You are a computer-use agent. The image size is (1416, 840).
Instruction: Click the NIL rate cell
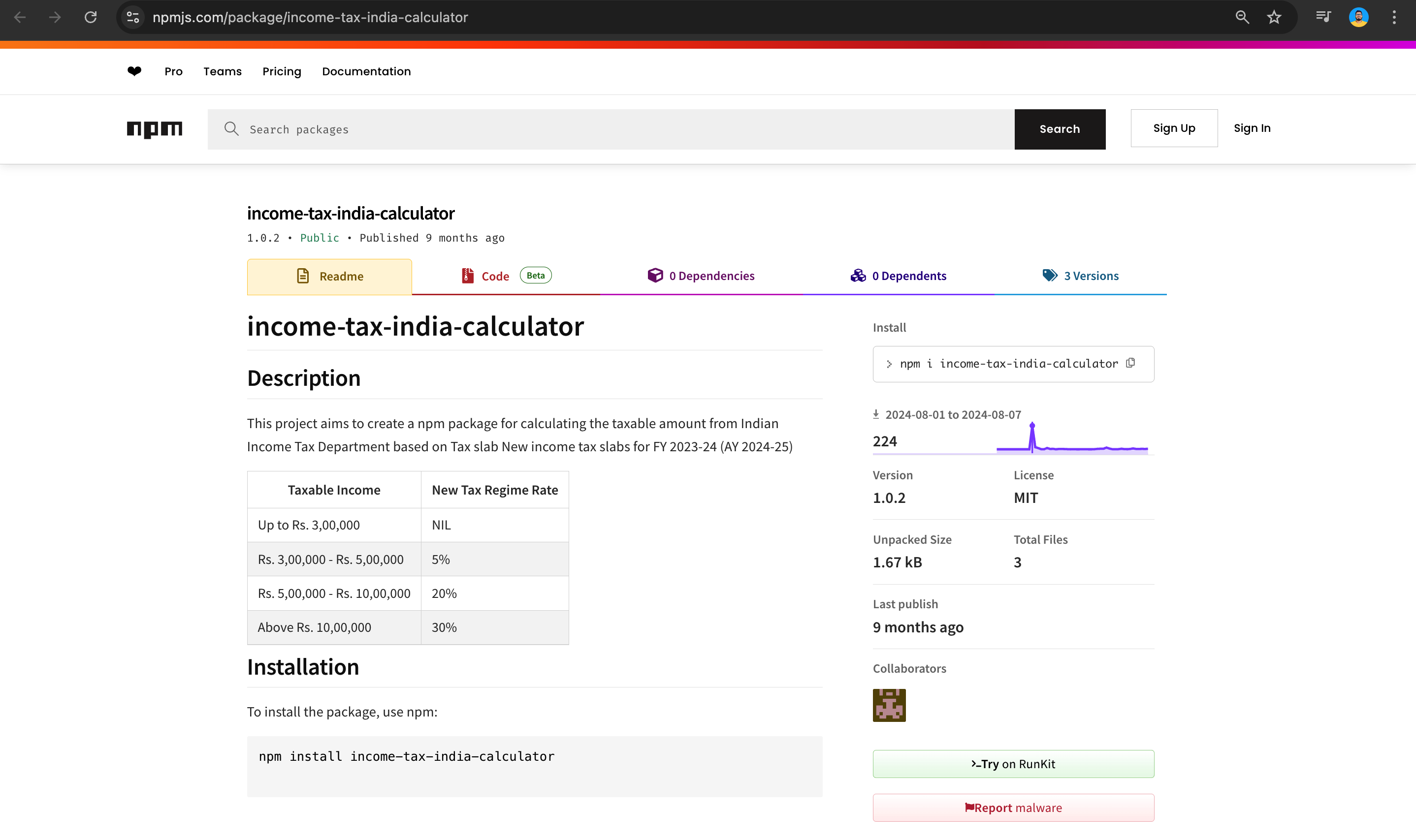[494, 525]
